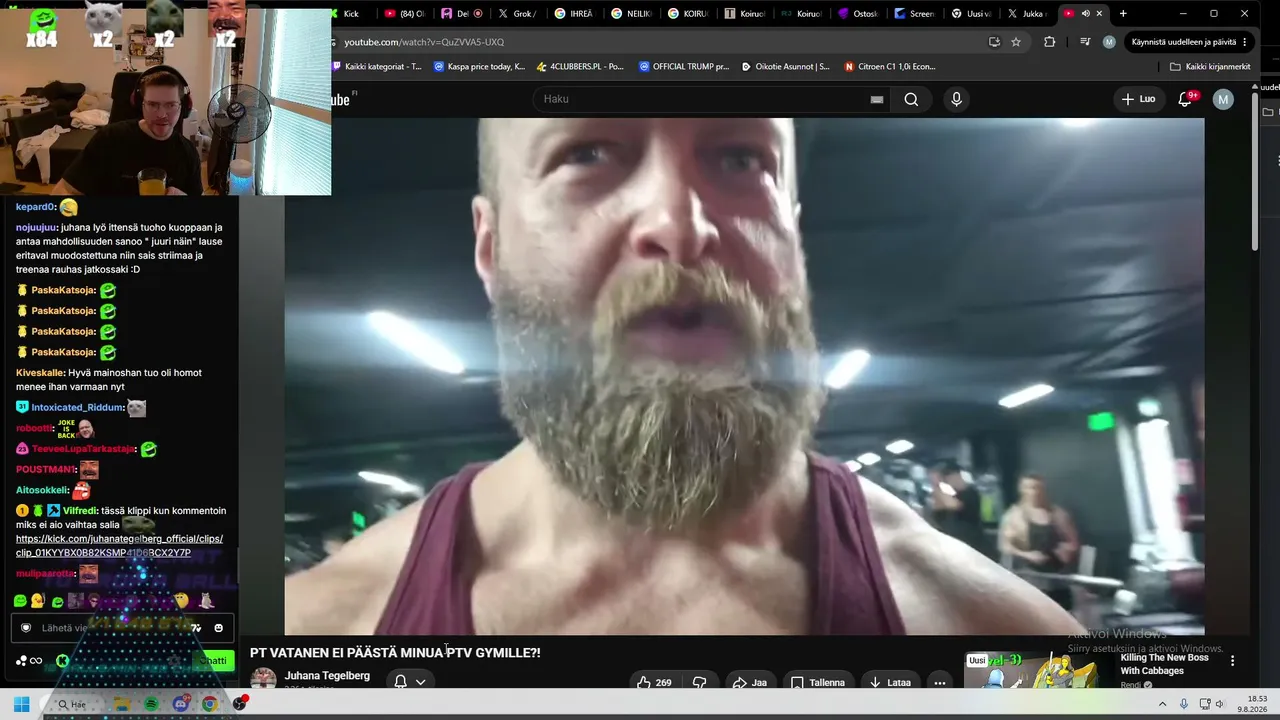Open the on-screen keyboard in search bar
Viewport: 1280px width, 720px height.
(877, 99)
